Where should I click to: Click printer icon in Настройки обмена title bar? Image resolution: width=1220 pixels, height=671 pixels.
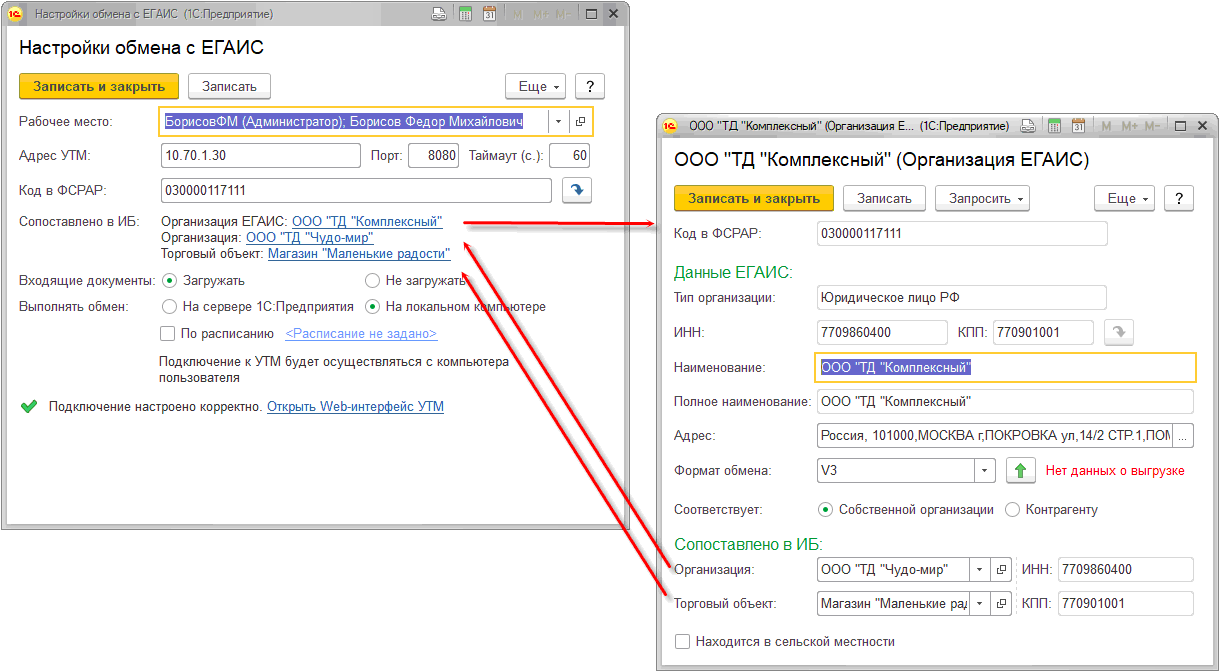[x=439, y=15]
